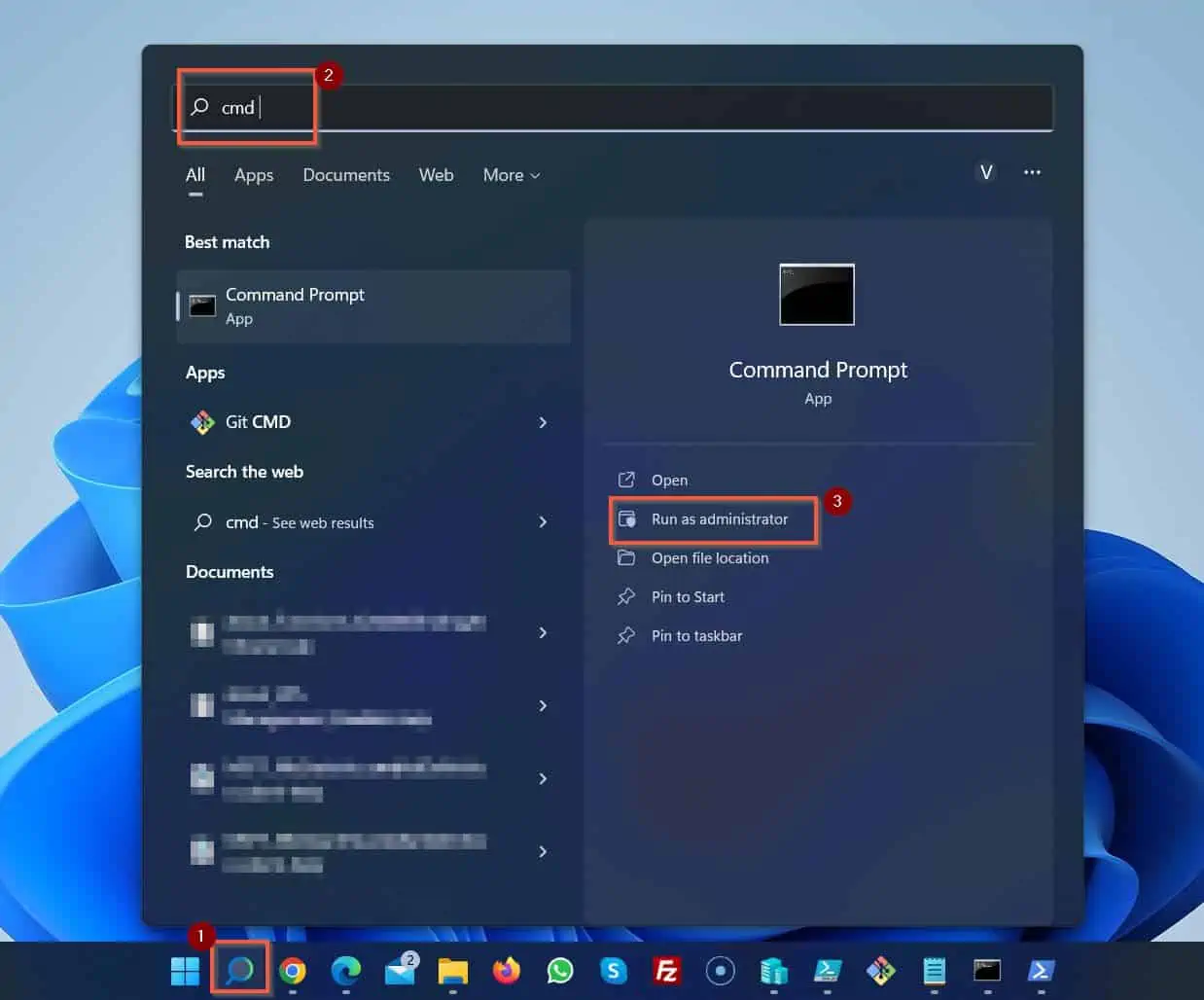Open the three-dots options menu
The width and height of the screenshot is (1204, 1000).
pyautogui.click(x=1032, y=172)
